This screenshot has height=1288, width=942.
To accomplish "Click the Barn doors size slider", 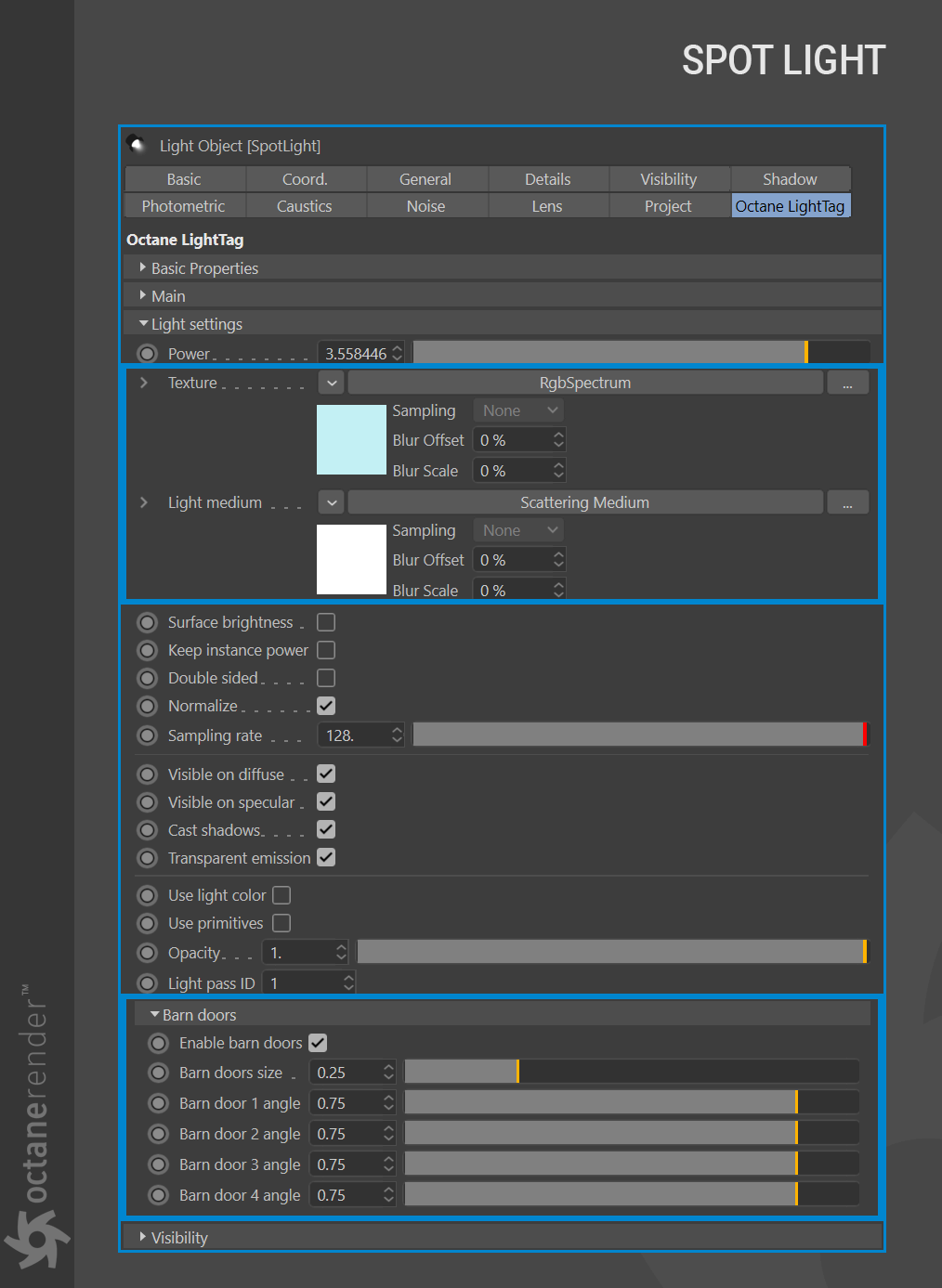I will [632, 1072].
